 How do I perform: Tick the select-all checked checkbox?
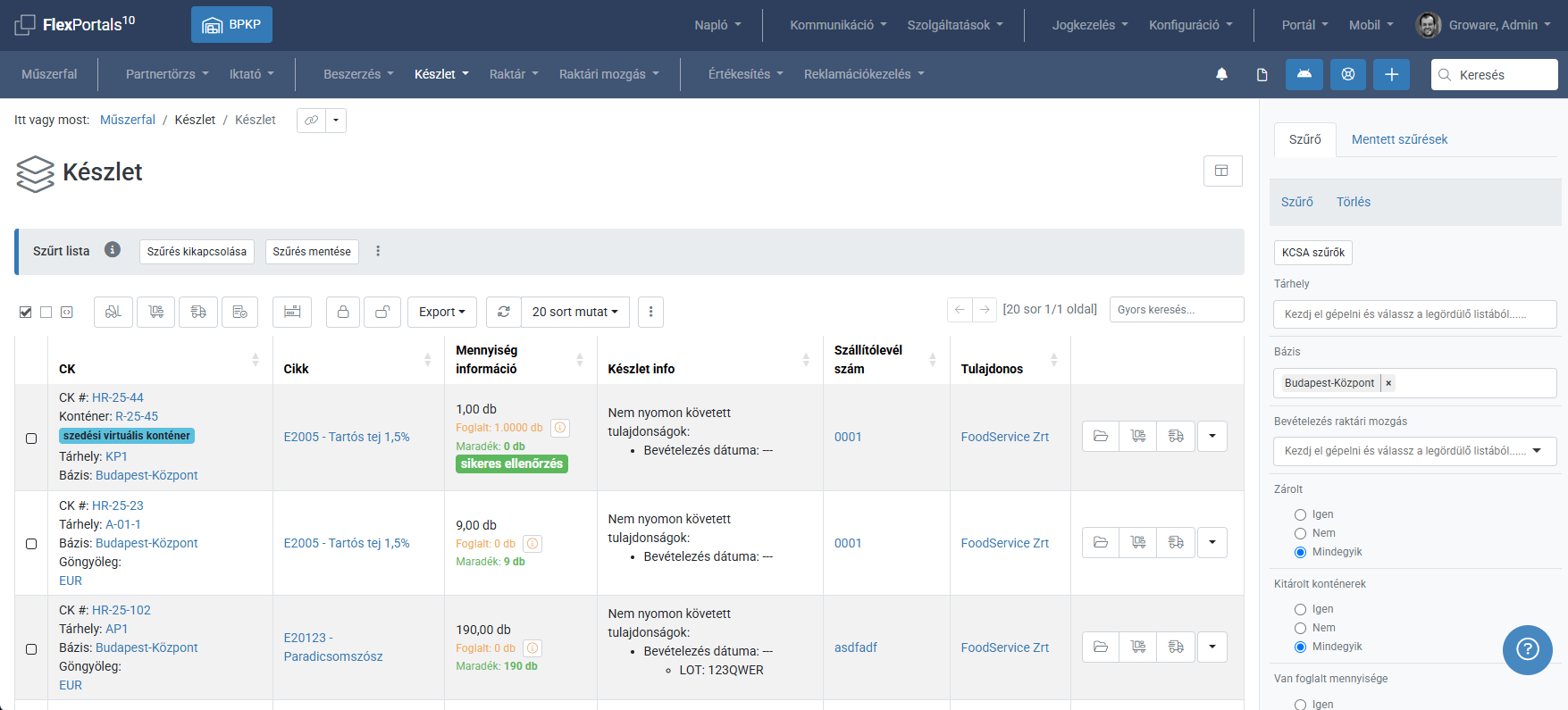[25, 312]
